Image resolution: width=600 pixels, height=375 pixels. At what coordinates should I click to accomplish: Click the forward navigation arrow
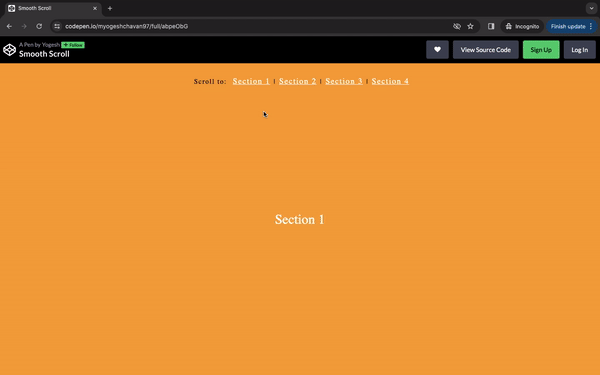coord(24,26)
